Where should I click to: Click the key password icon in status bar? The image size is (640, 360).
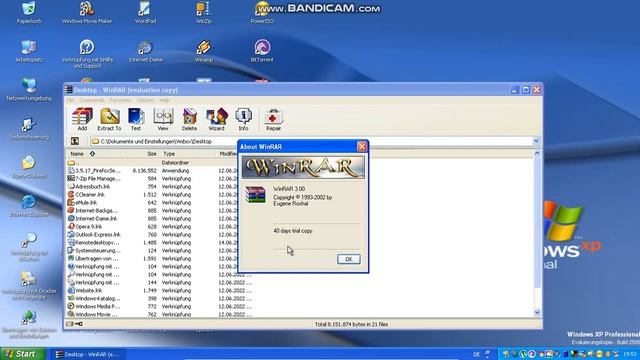[x=78, y=324]
